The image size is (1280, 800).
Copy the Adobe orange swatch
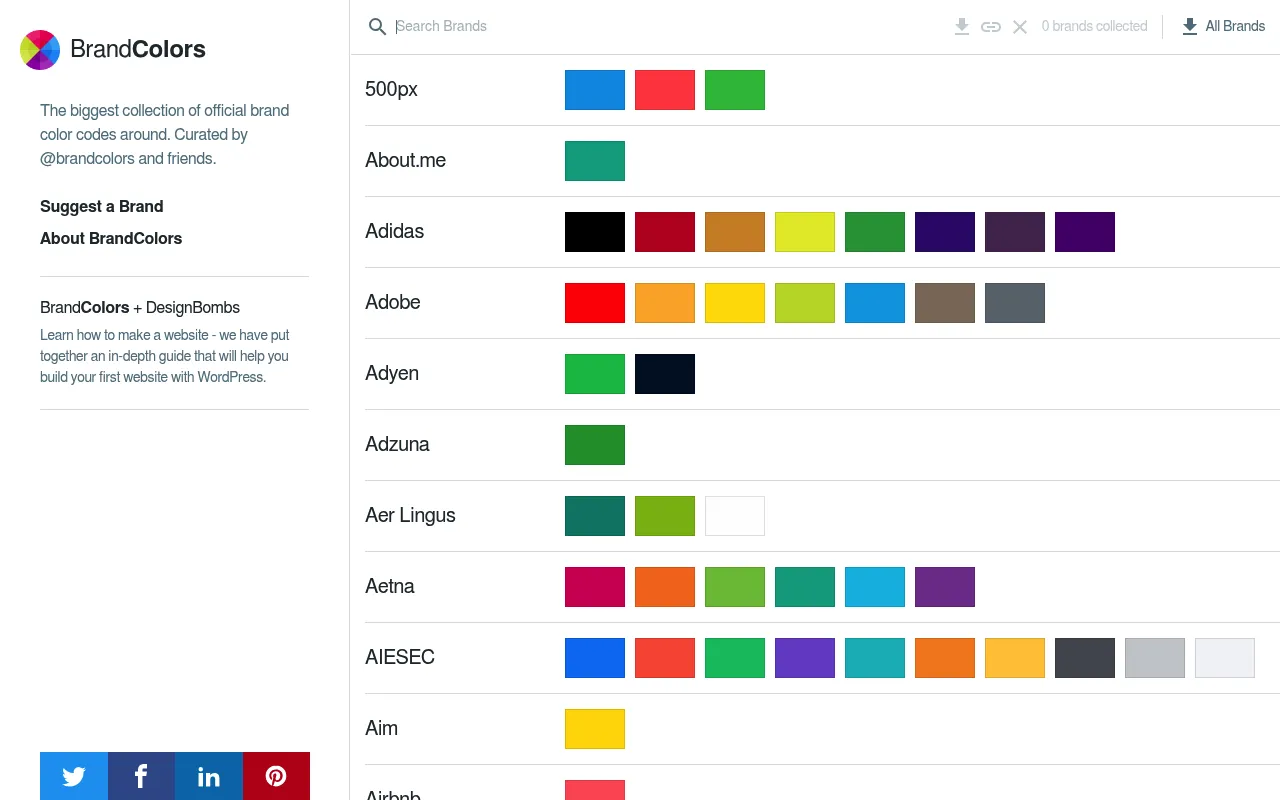click(x=665, y=303)
